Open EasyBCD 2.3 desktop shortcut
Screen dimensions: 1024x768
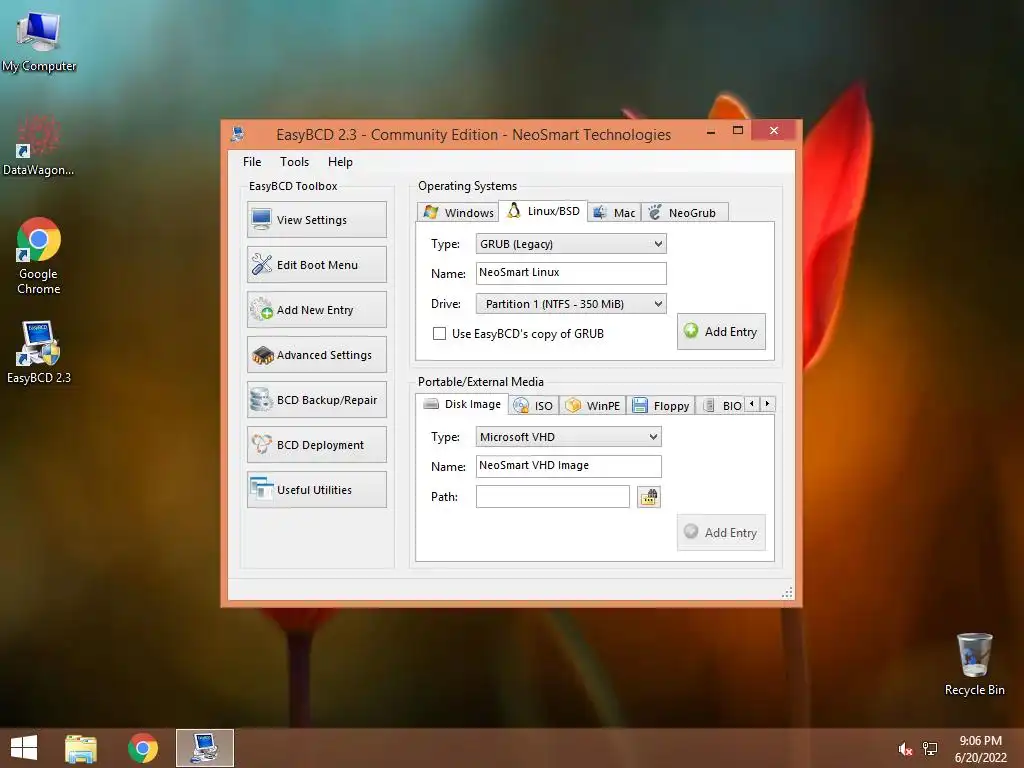(39, 352)
